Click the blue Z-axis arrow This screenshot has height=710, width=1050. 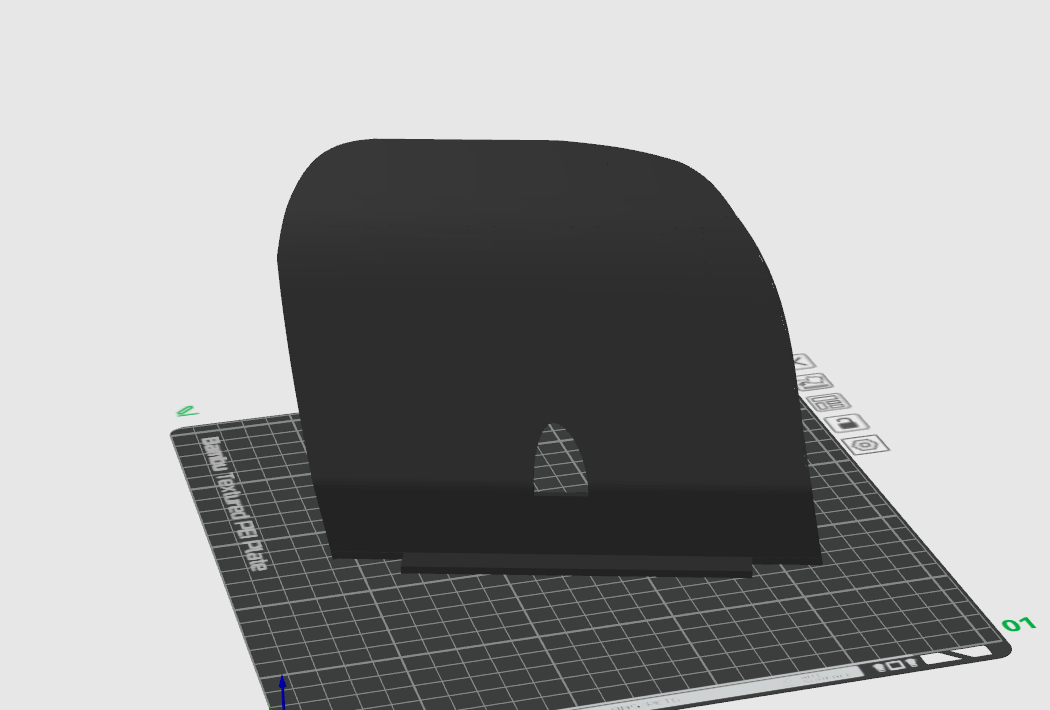[x=283, y=690]
